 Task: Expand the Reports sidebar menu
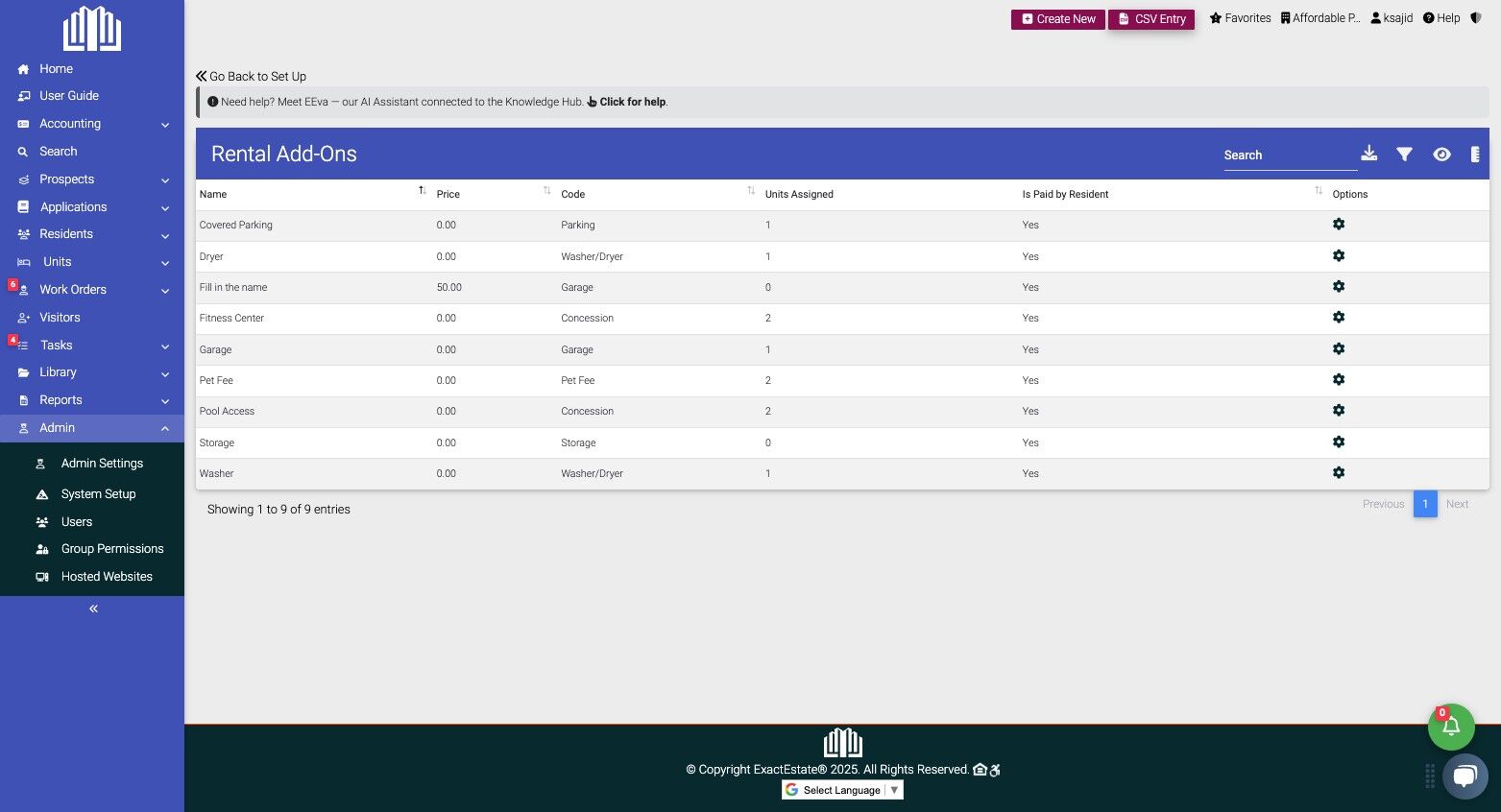coord(92,400)
